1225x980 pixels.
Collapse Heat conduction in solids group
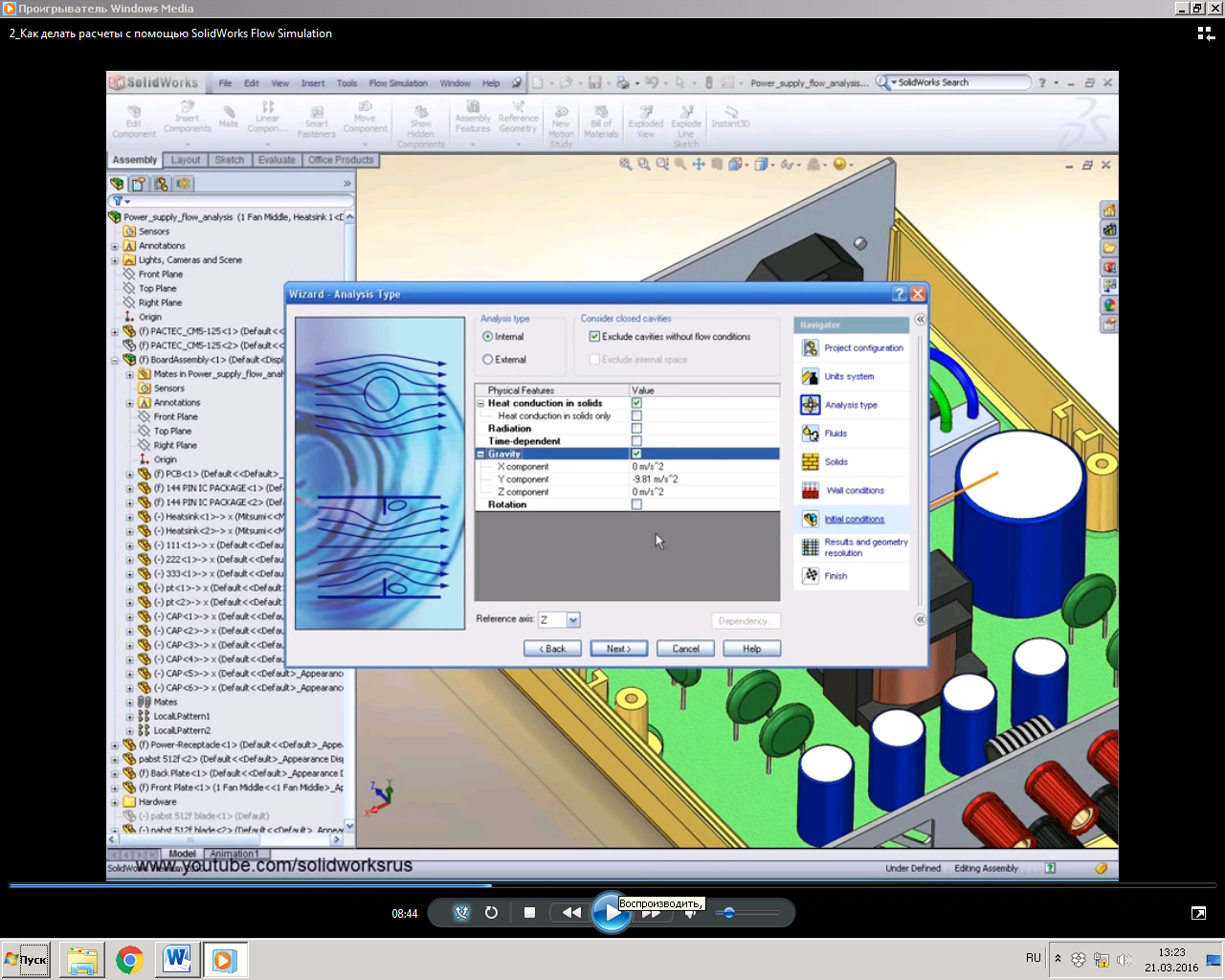pyautogui.click(x=481, y=403)
